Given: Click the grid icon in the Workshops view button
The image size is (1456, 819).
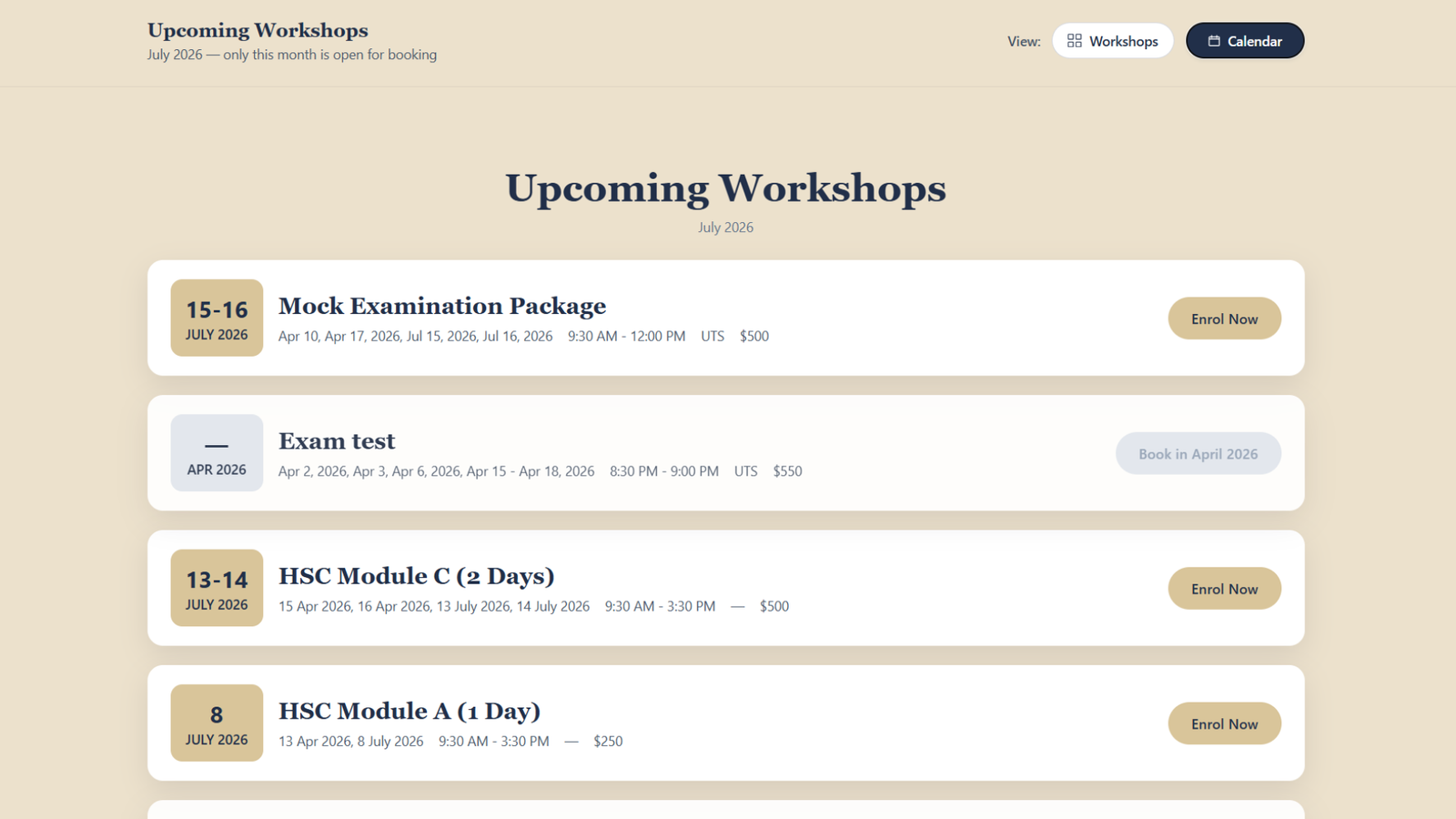Looking at the screenshot, I should click(x=1074, y=41).
